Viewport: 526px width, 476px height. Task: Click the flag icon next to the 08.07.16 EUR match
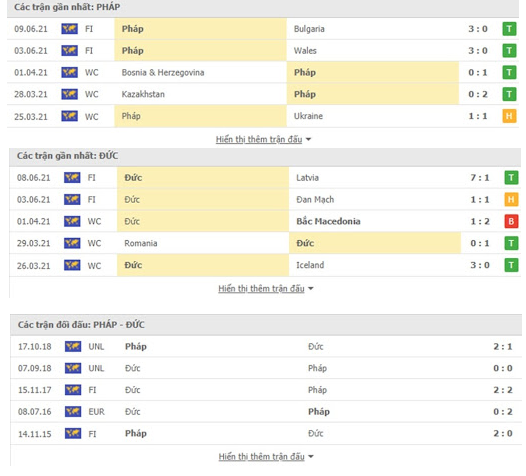tap(73, 412)
